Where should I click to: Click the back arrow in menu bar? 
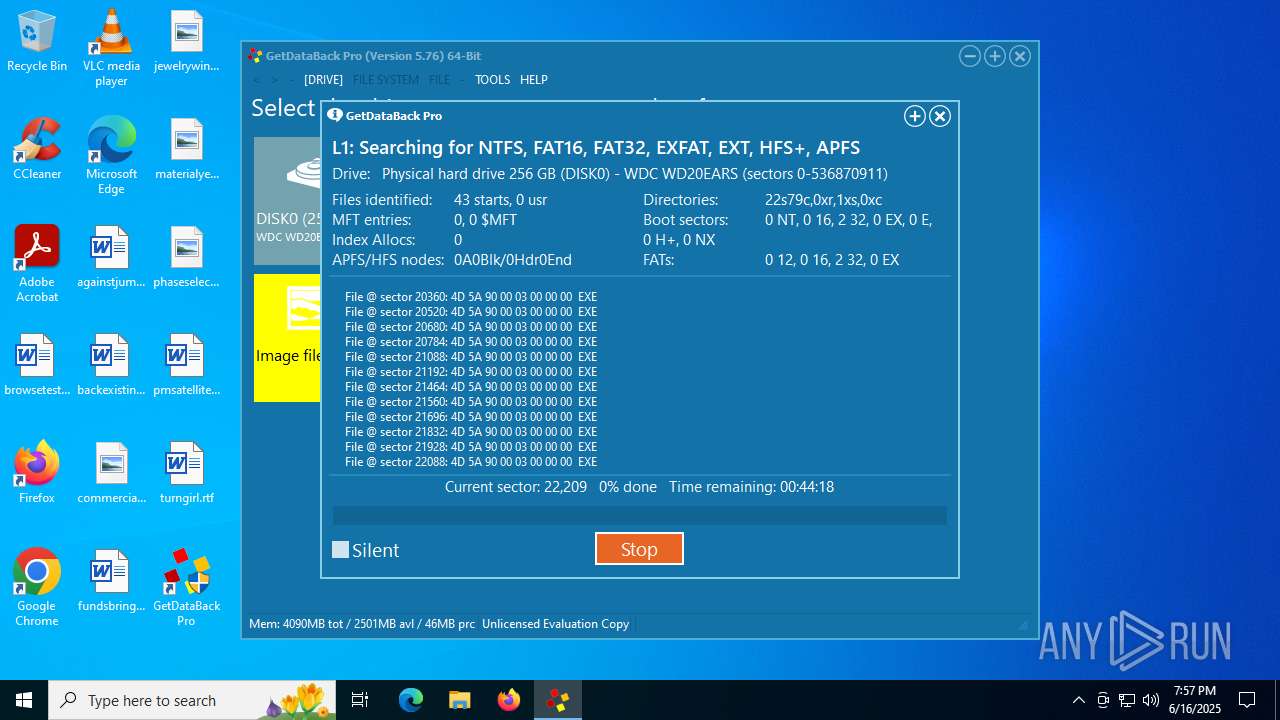tap(256, 80)
